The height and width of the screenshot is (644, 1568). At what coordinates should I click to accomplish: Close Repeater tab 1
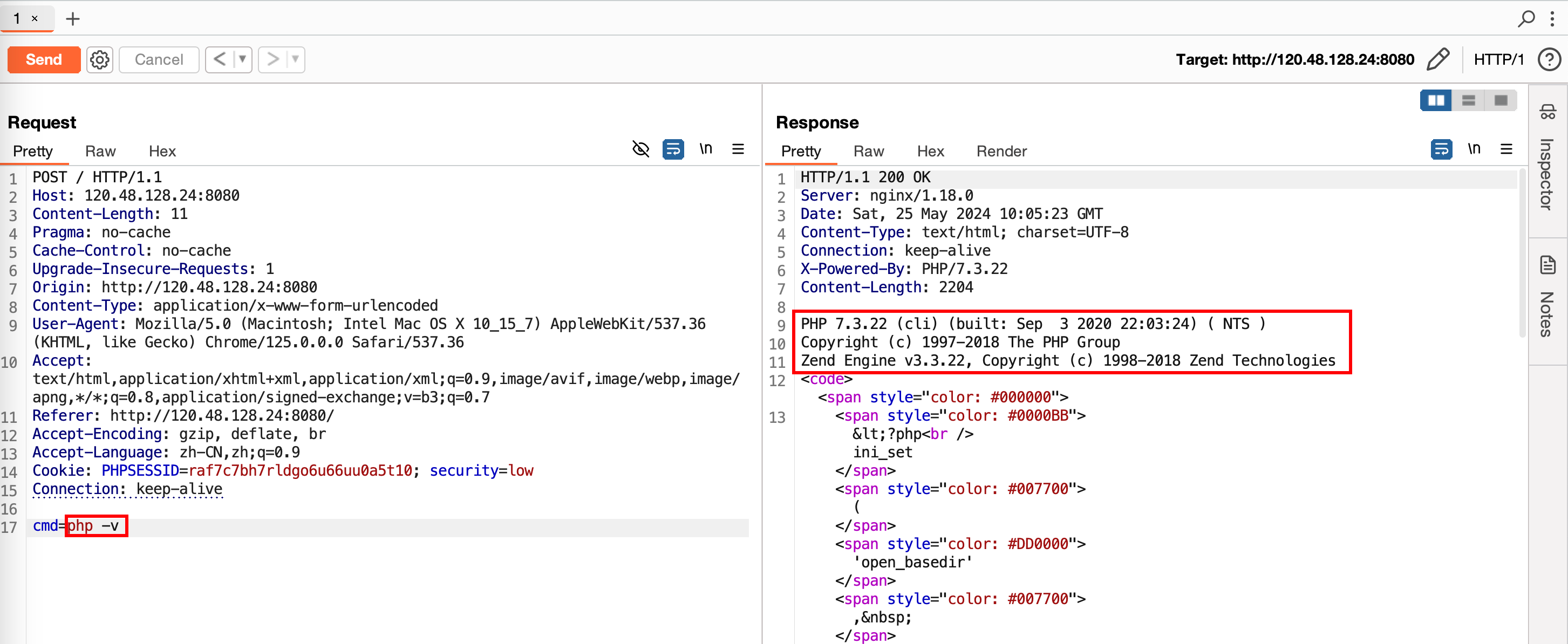35,19
